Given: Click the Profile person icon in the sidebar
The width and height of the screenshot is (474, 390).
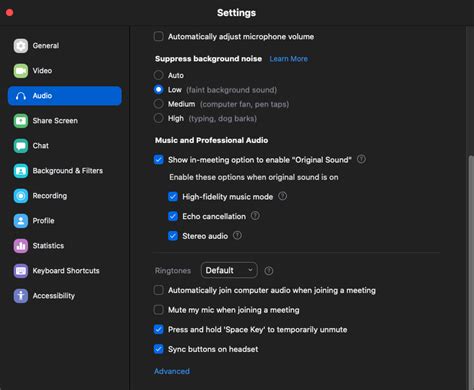Looking at the screenshot, I should click(21, 221).
